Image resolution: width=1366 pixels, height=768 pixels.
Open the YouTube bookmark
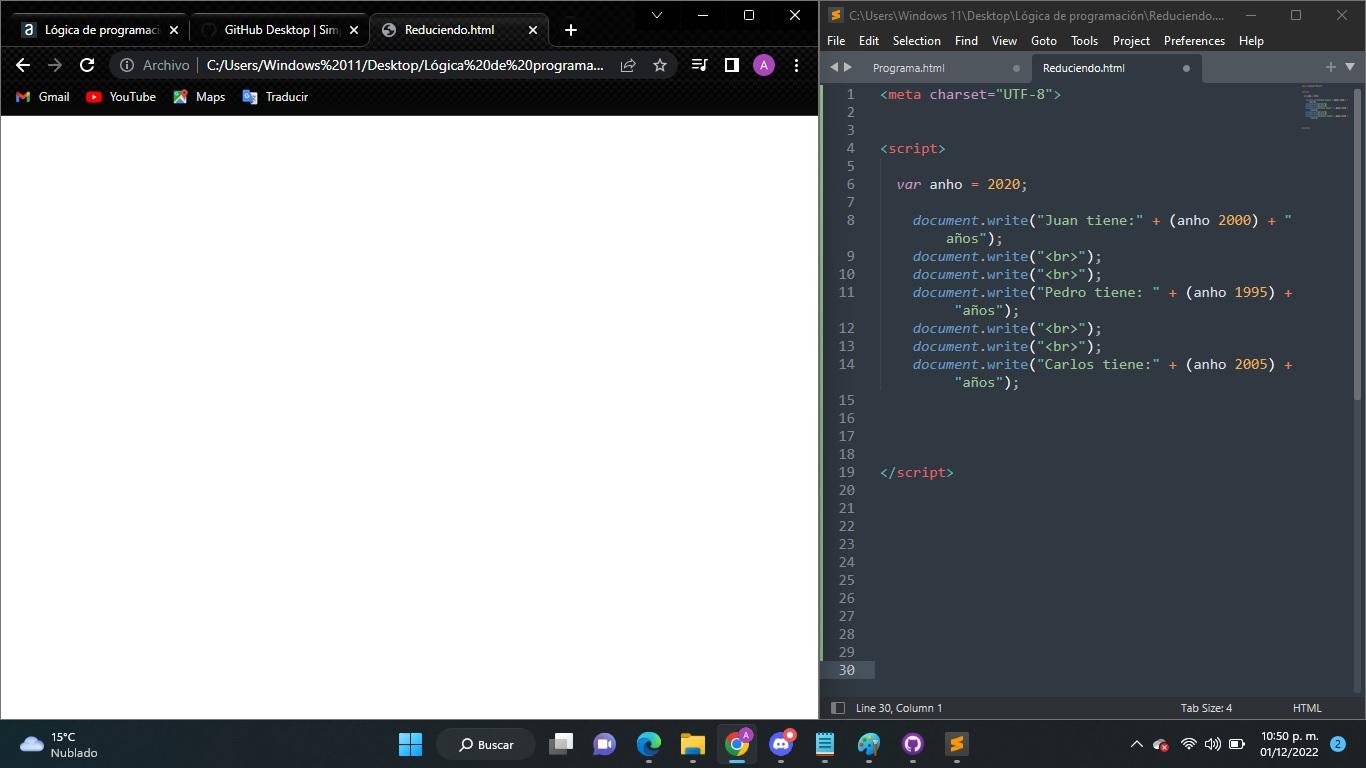pyautogui.click(x=122, y=97)
